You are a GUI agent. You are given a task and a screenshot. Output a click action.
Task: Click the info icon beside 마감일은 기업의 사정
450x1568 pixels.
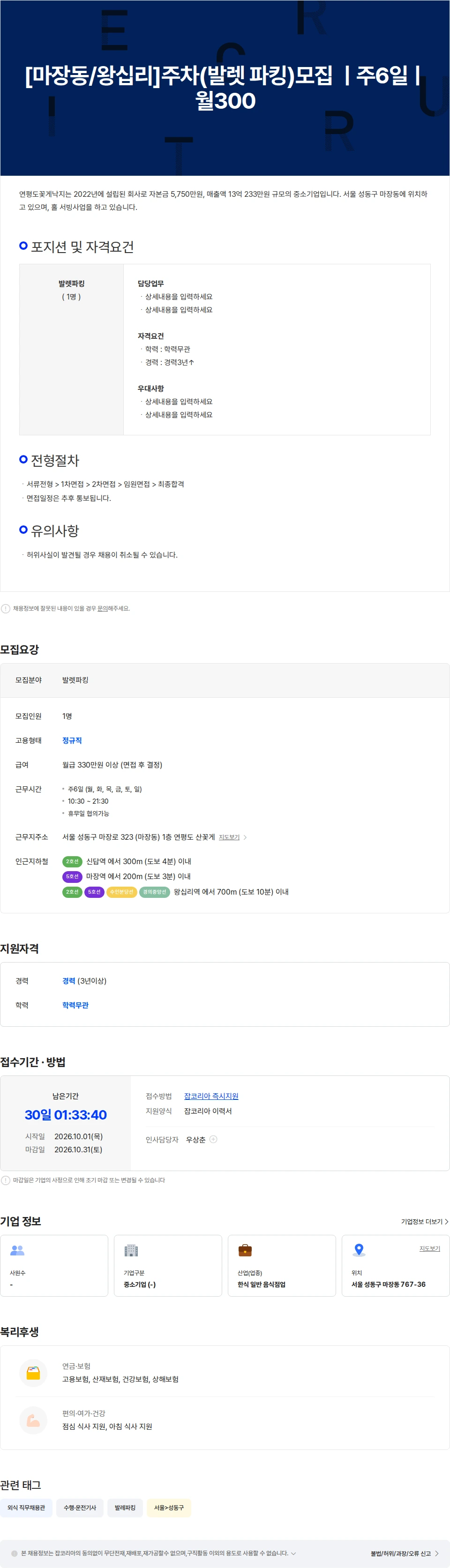tap(6, 1180)
